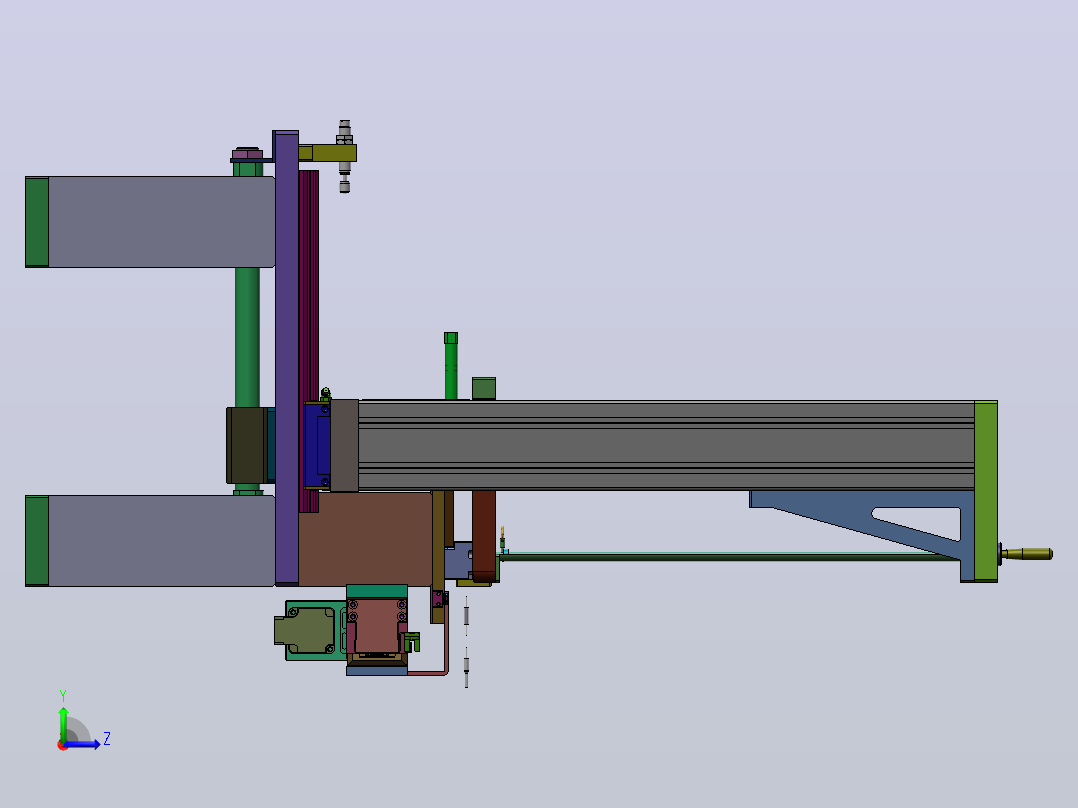Select the dark red-brown vertical strap
This screenshot has width=1078, height=808.
[x=484, y=535]
